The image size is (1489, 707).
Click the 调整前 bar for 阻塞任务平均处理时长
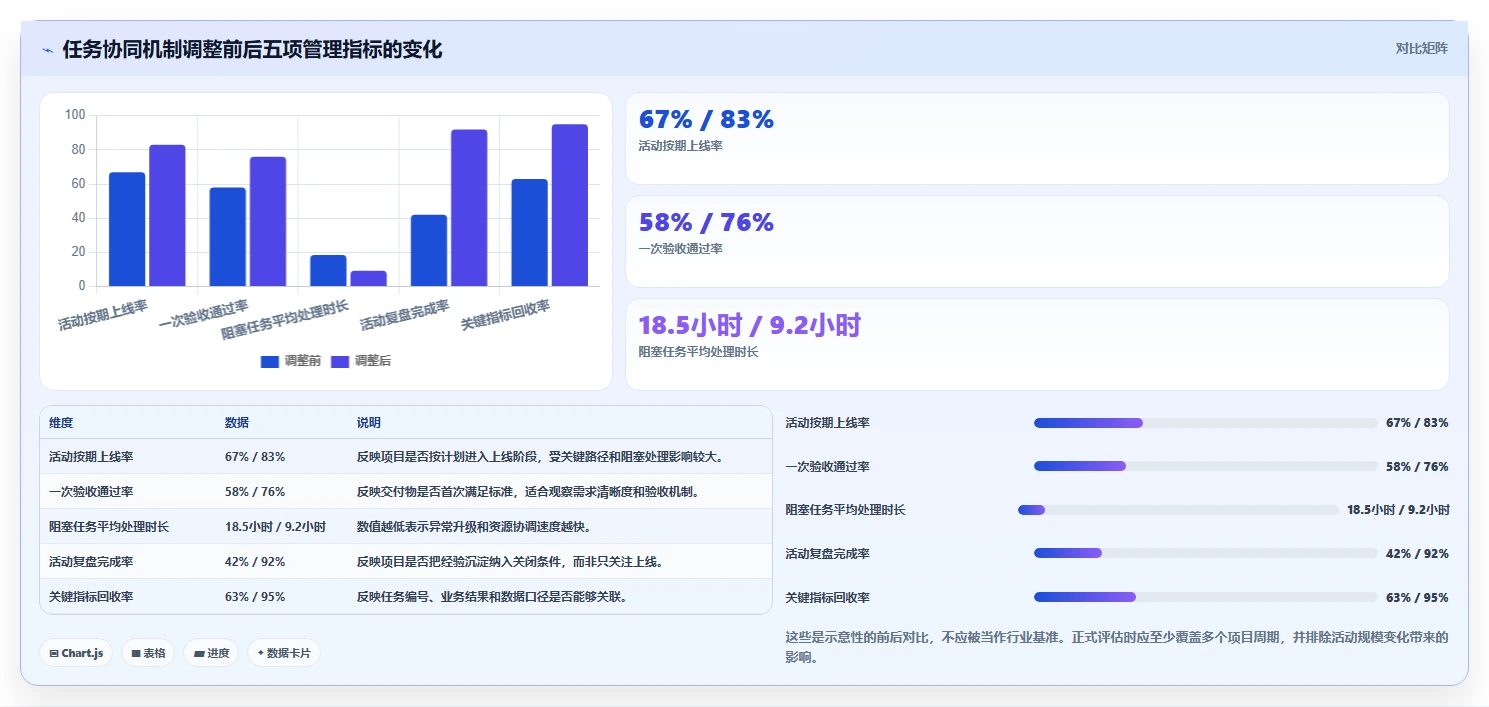click(328, 270)
